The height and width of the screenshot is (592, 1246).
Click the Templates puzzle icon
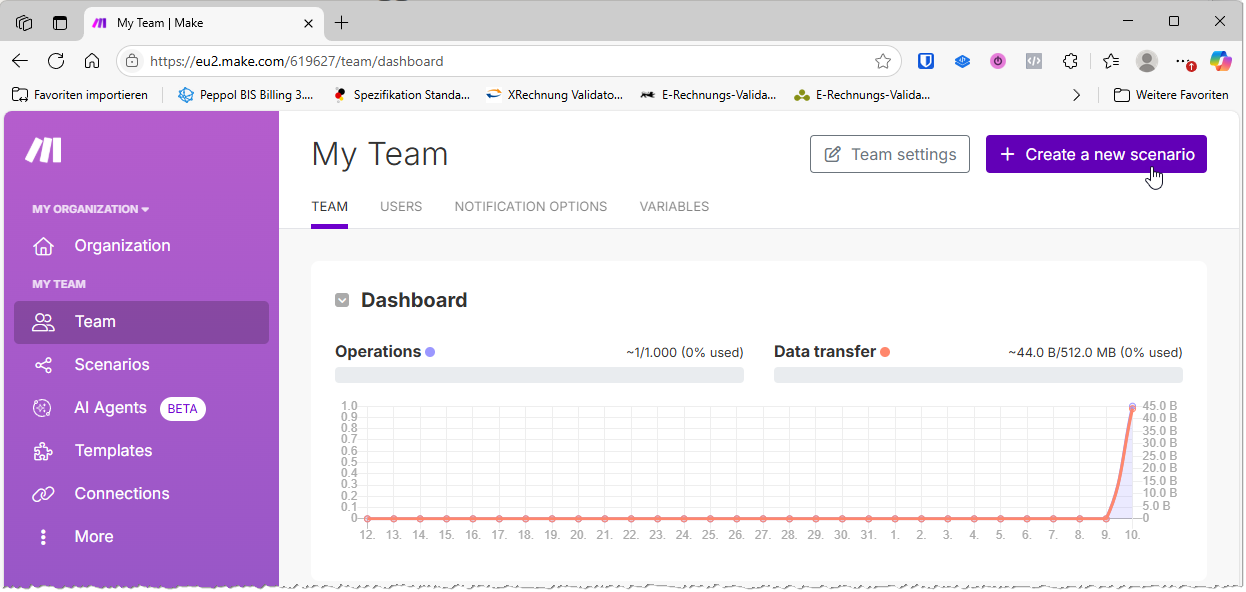pyautogui.click(x=43, y=451)
